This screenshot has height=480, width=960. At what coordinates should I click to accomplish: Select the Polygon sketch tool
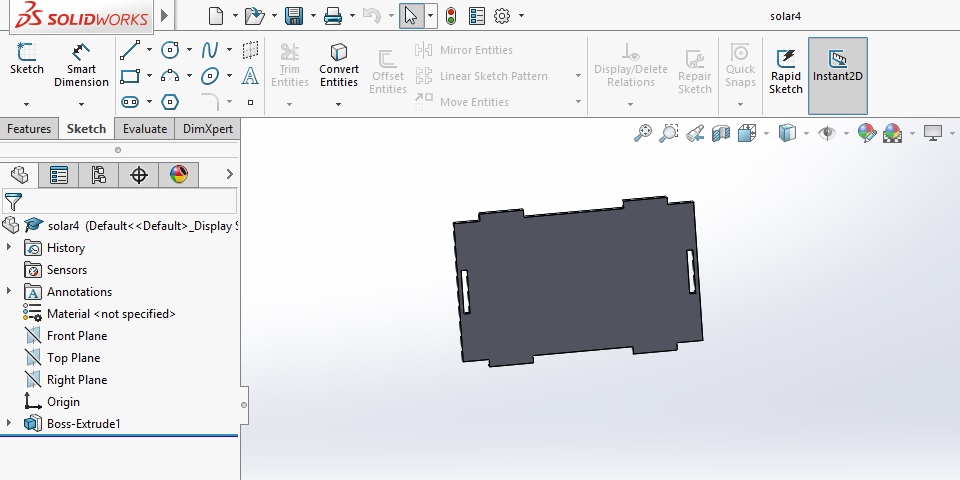[x=170, y=102]
